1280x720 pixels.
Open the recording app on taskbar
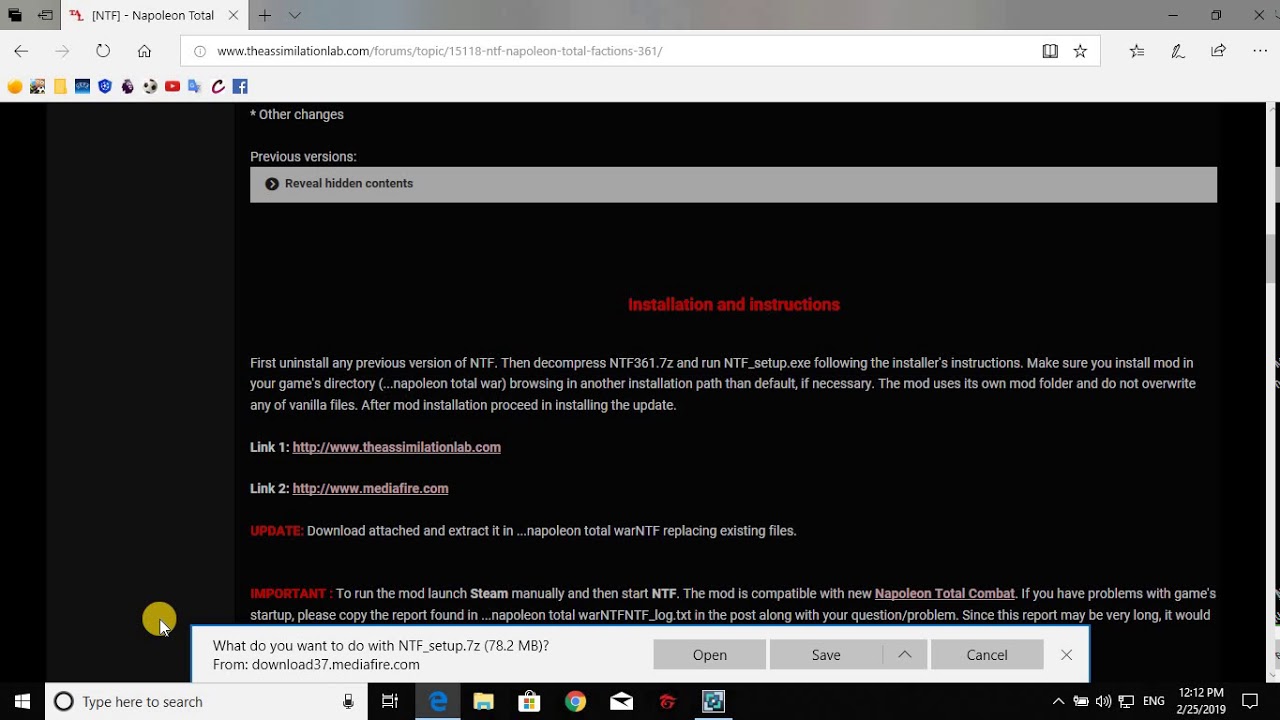pos(713,702)
